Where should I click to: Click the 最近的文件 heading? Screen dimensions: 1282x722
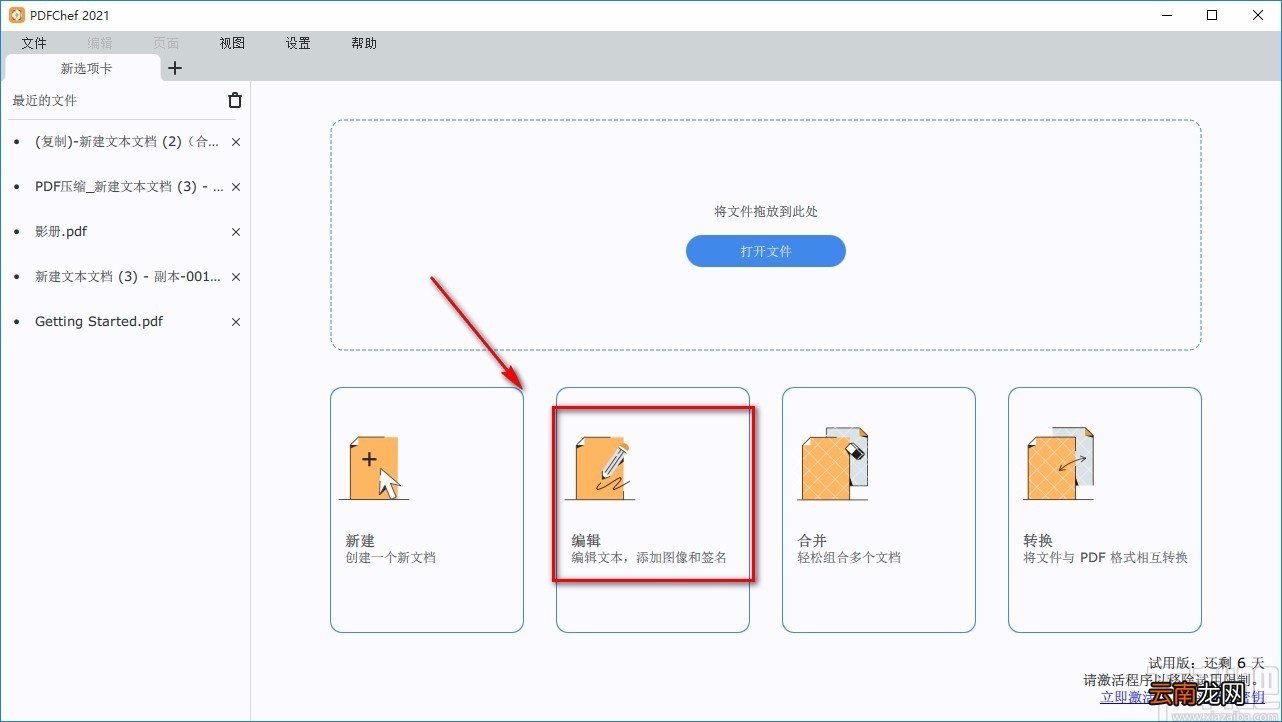(x=44, y=101)
